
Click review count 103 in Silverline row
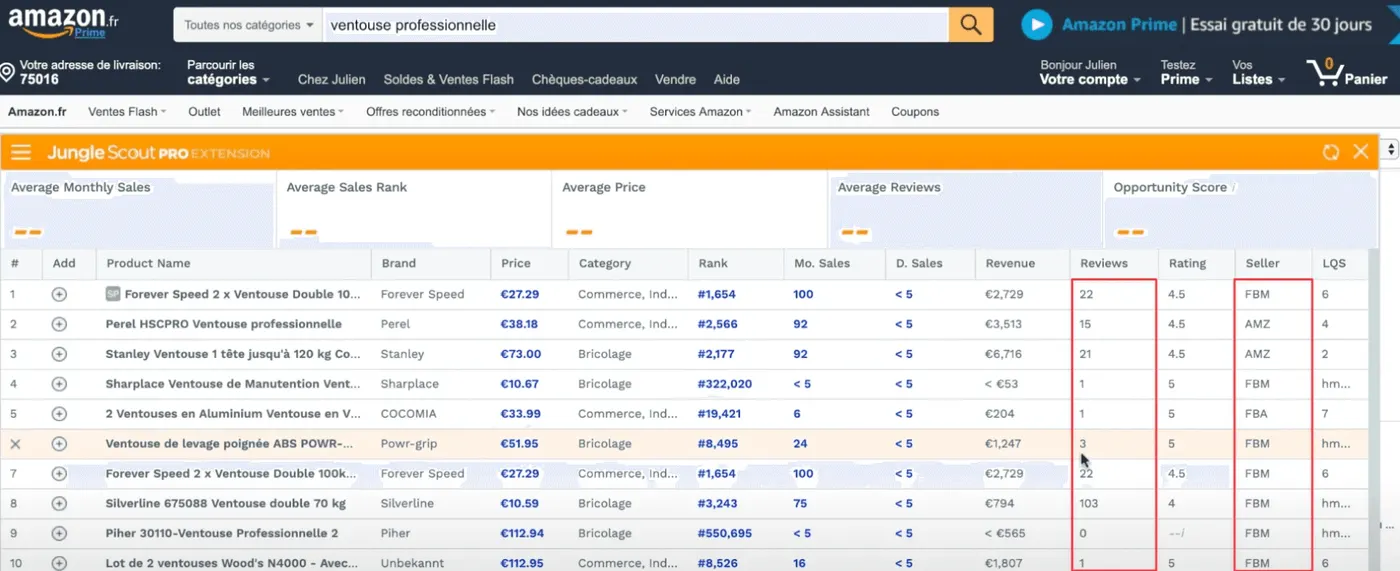(x=1089, y=504)
